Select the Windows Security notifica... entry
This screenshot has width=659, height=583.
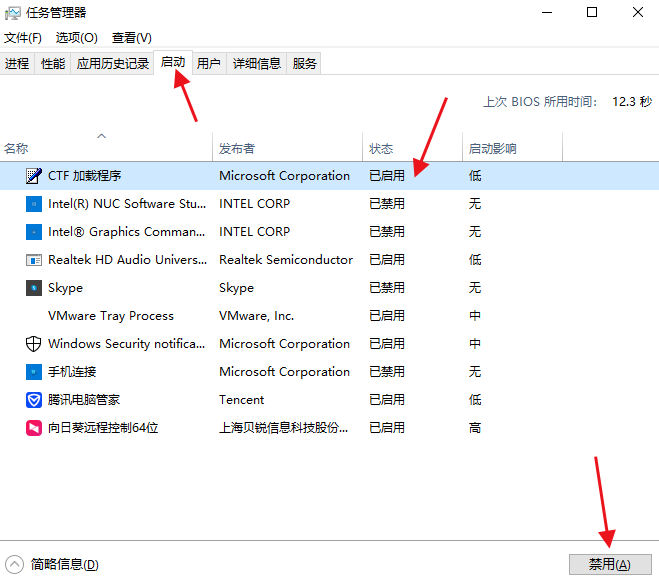[x=127, y=344]
